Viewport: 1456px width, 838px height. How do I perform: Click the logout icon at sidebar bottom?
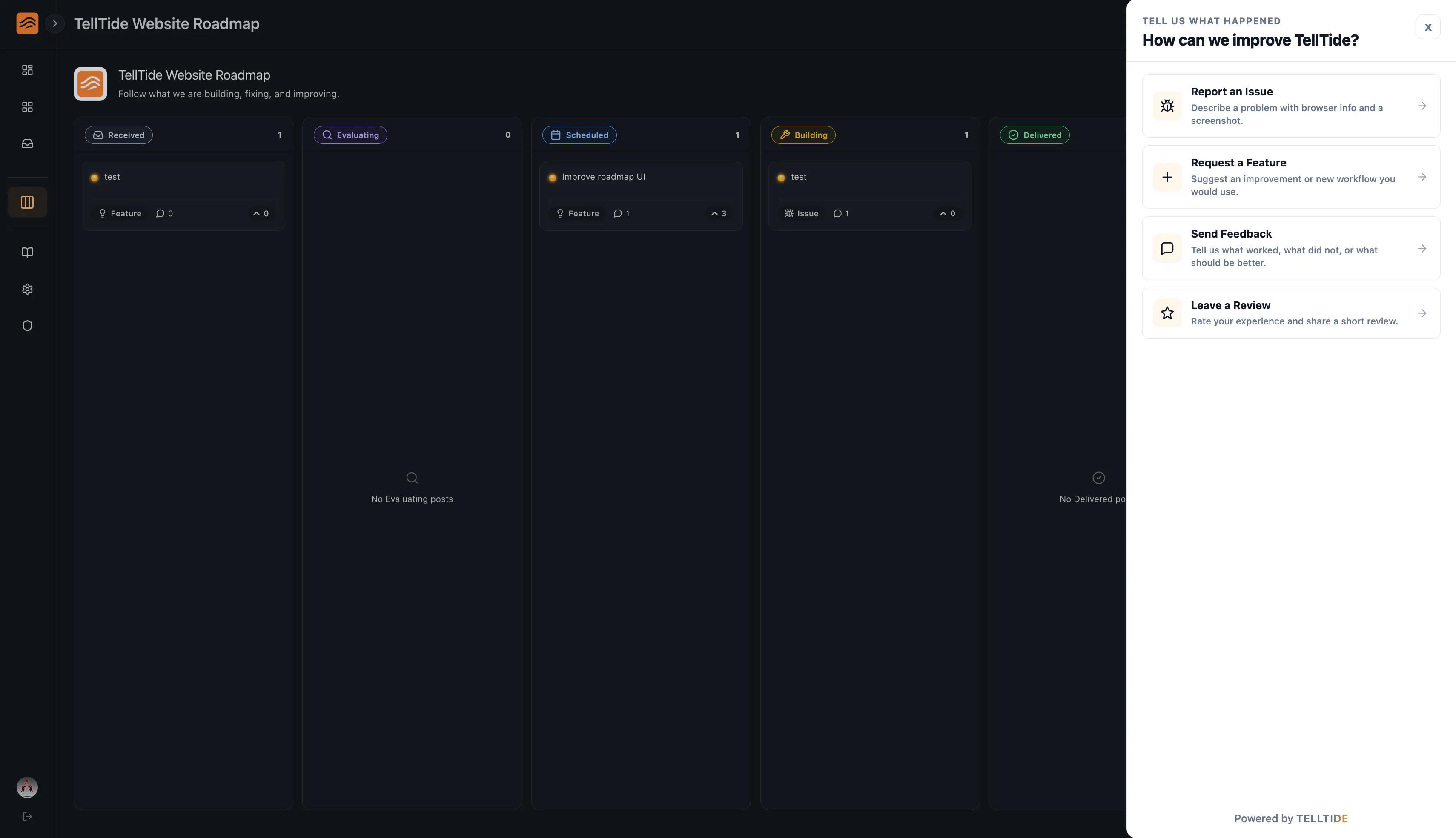(x=27, y=817)
